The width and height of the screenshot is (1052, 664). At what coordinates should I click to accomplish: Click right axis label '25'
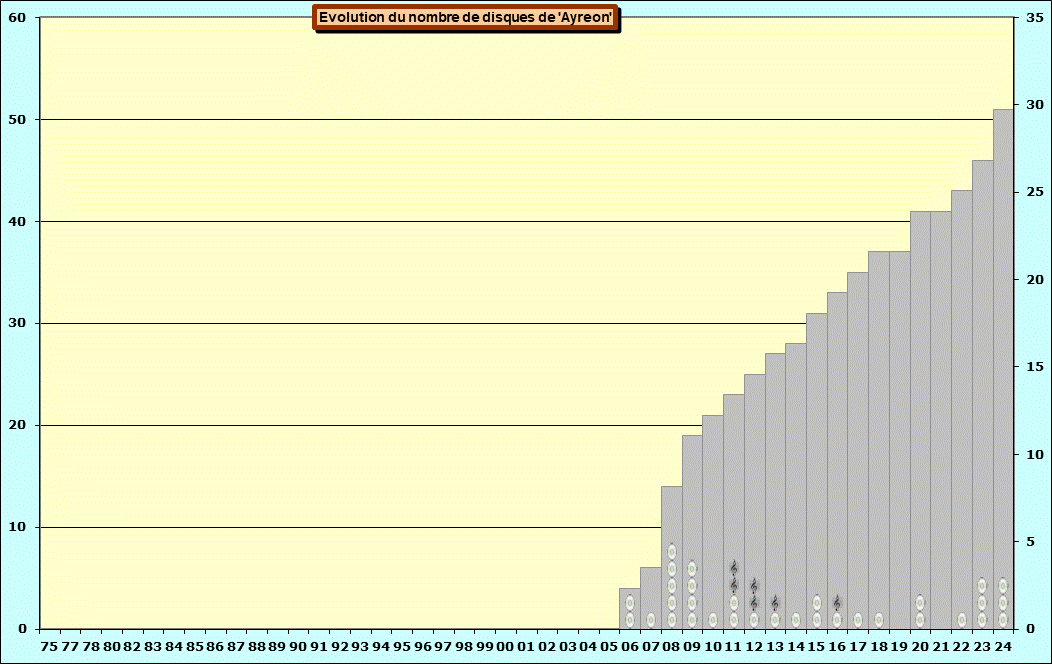pyautogui.click(x=1035, y=192)
